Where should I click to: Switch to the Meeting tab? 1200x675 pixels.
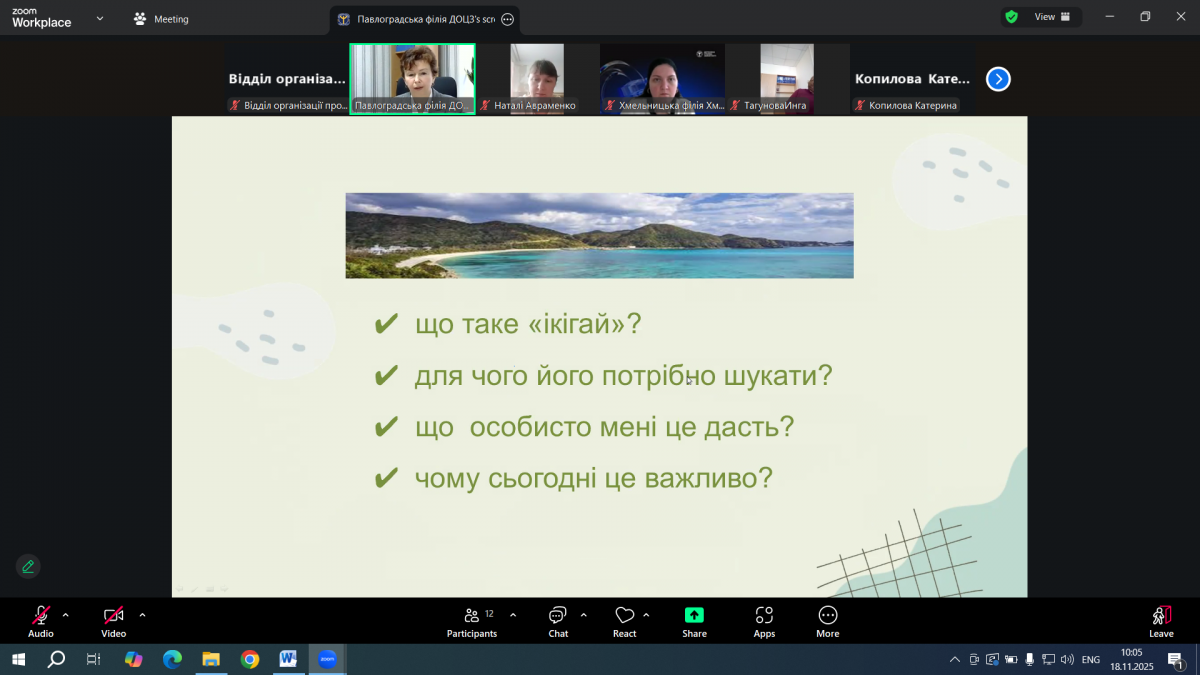(x=161, y=19)
